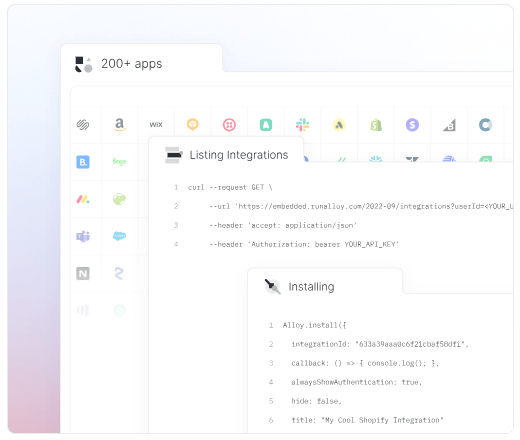
Task: Open the red Twilio app icon
Action: point(229,125)
